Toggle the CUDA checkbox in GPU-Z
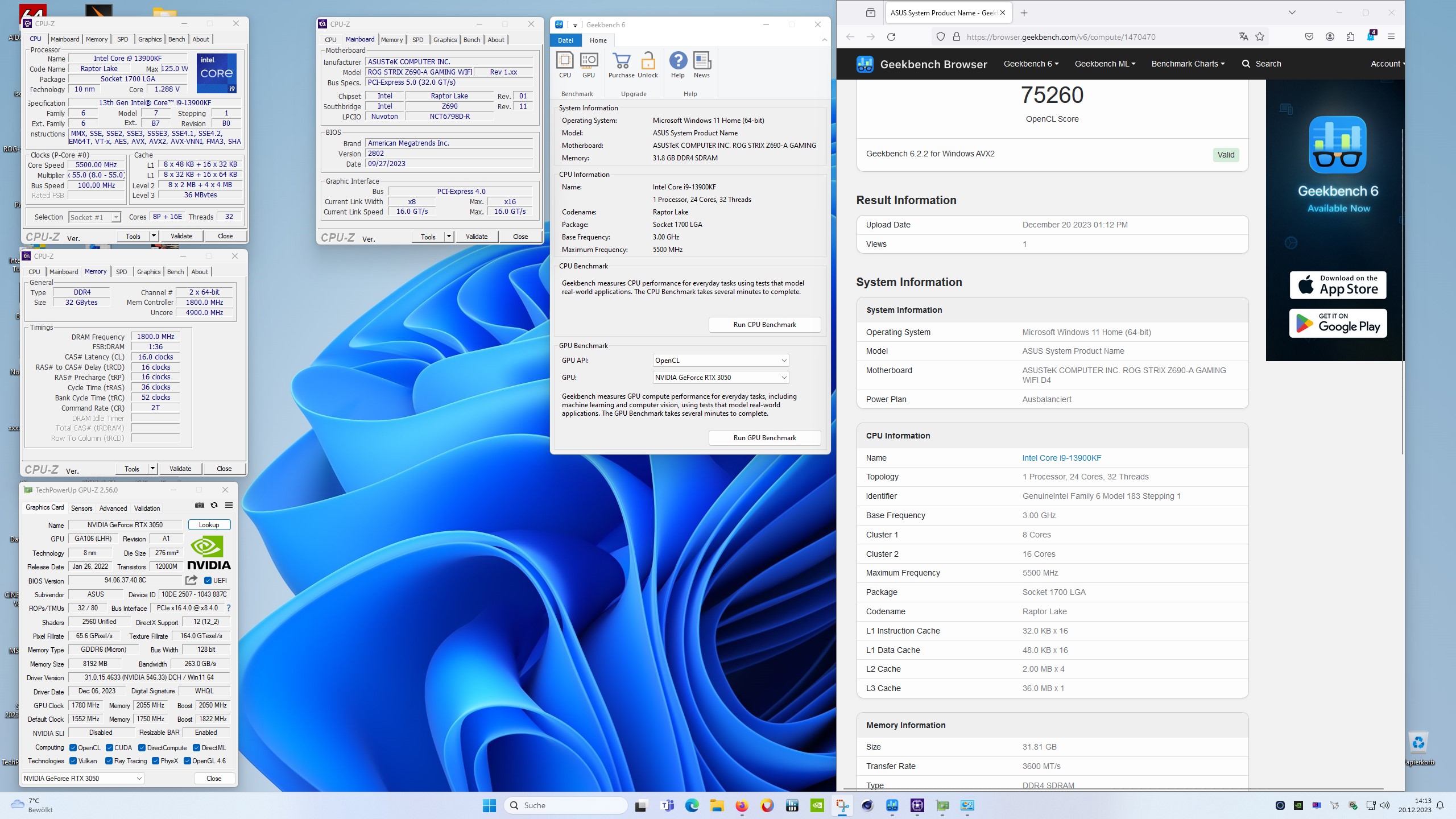The width and height of the screenshot is (1456, 819). point(109,748)
